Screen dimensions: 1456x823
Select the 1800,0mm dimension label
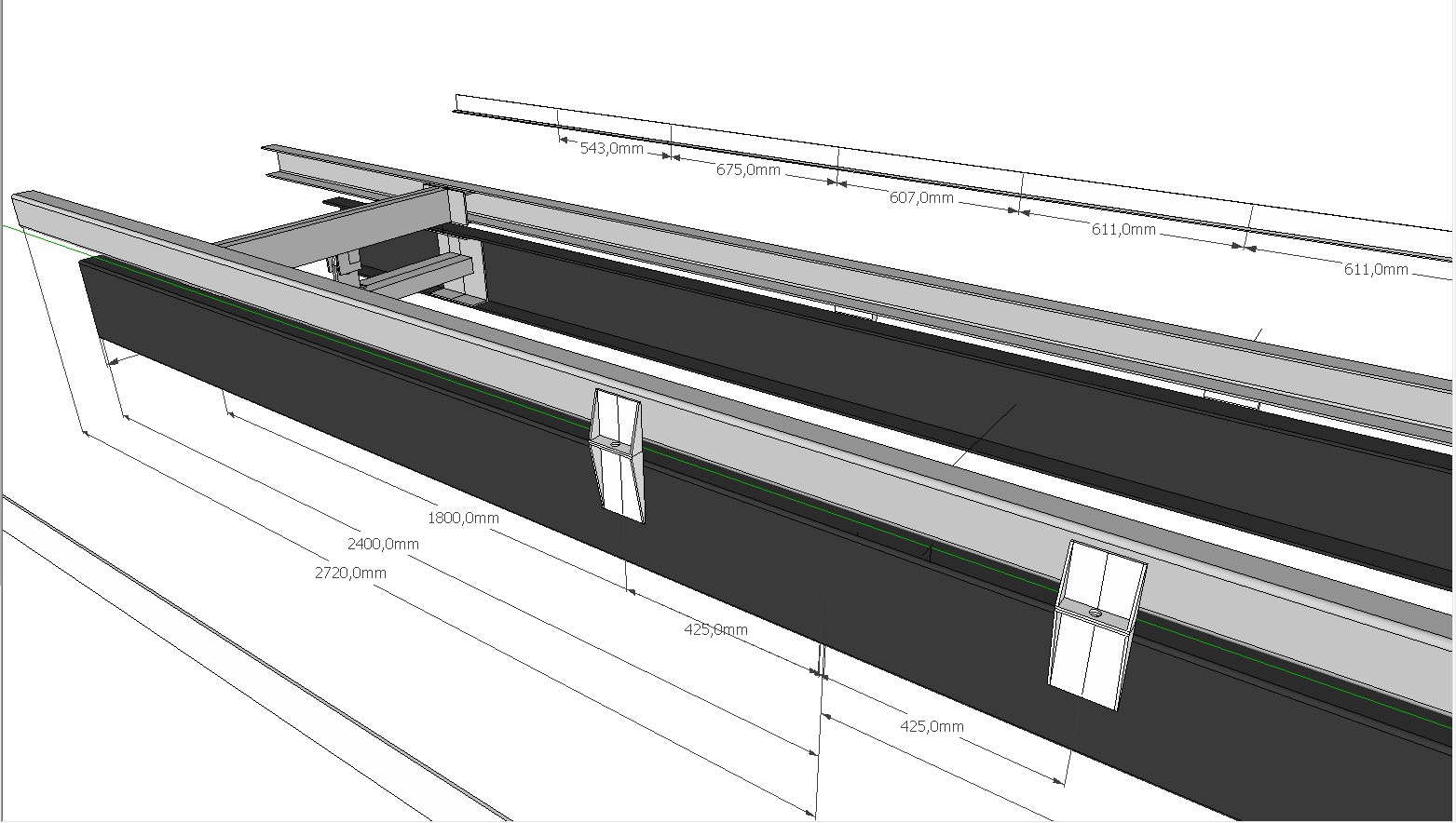[x=463, y=518]
